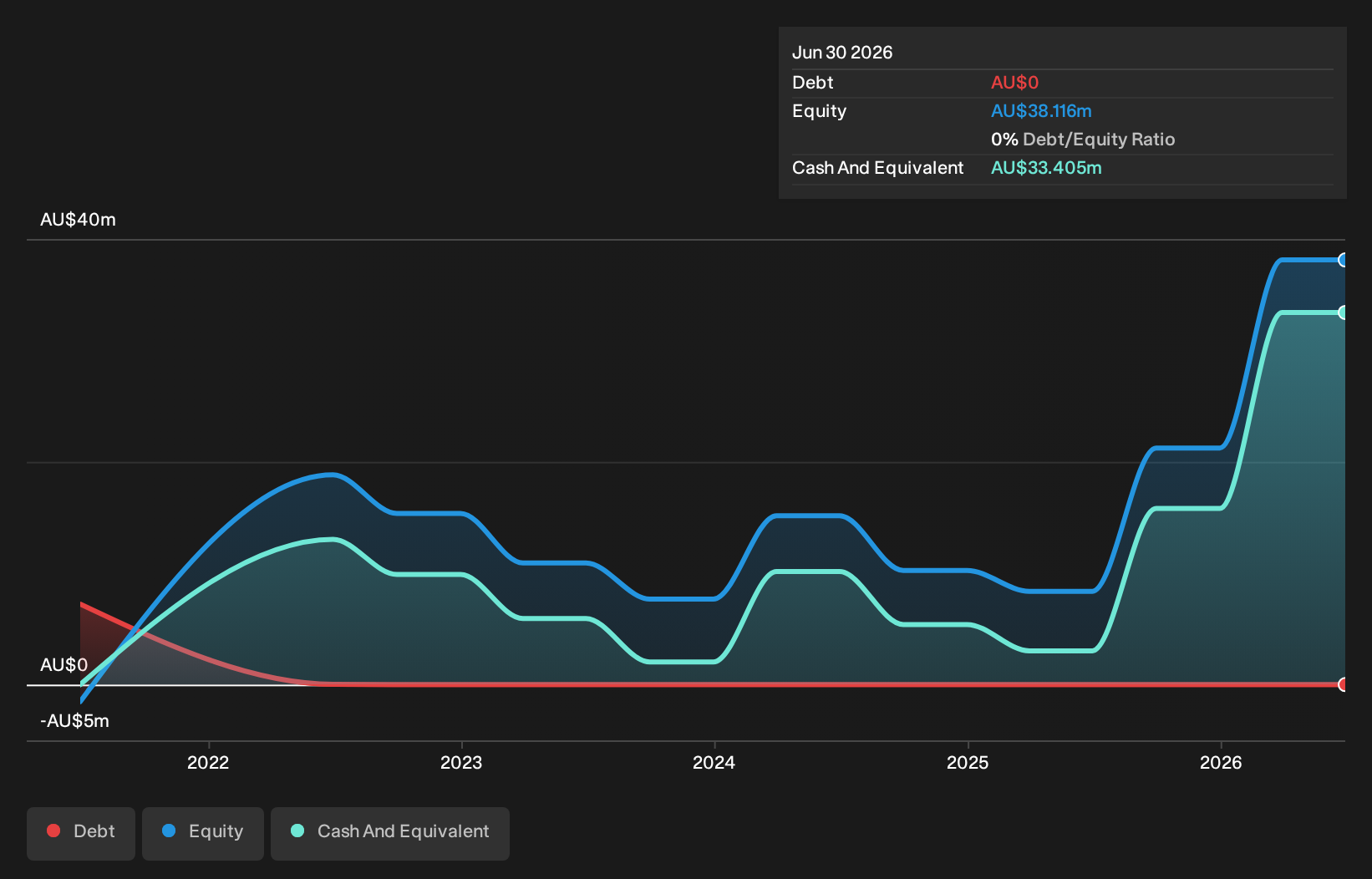Toggle Cash And Equivalent legend button
The width and height of the screenshot is (1372, 879).
click(x=390, y=833)
